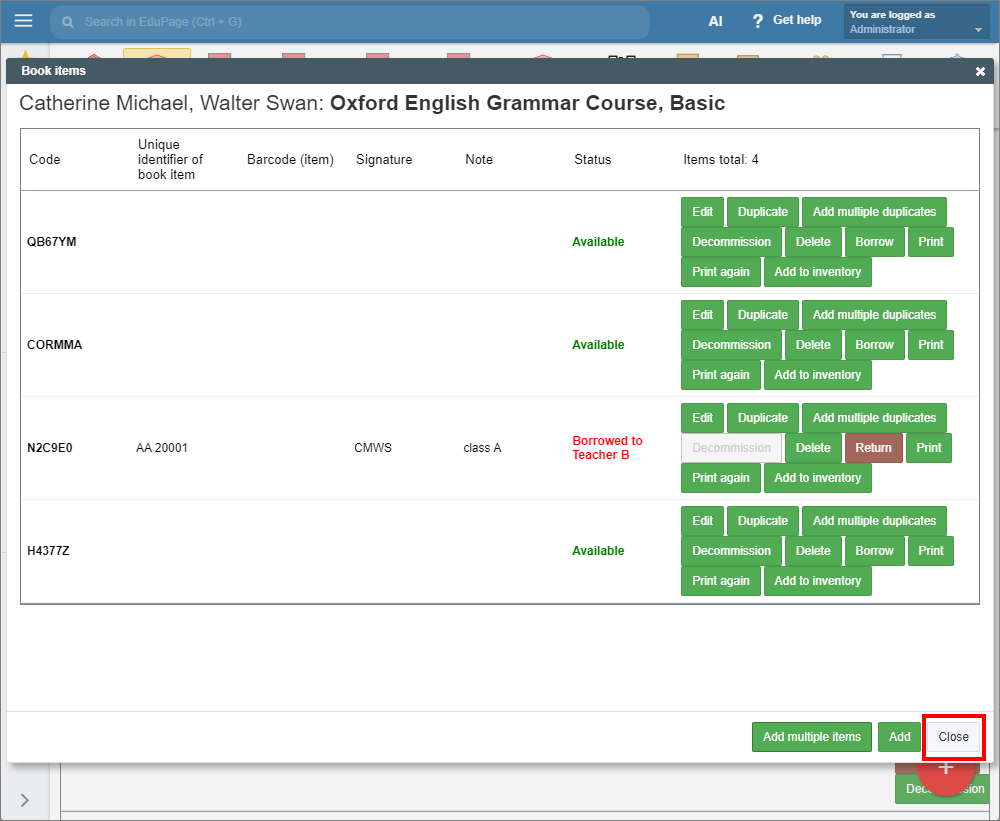The height and width of the screenshot is (821, 1000).
Task: Decommission book item H4377Z
Action: click(x=731, y=551)
